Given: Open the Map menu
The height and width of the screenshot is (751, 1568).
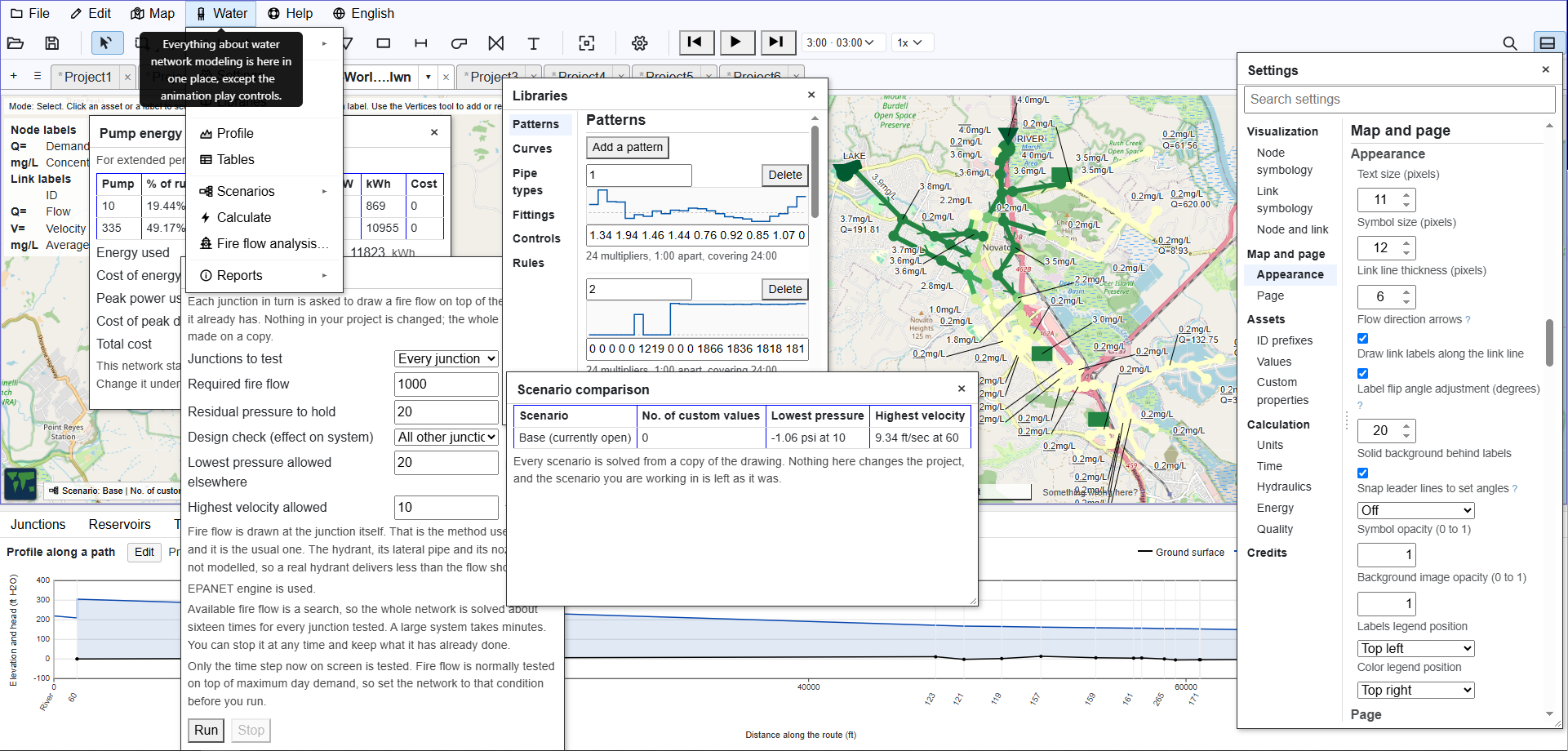Looking at the screenshot, I should click(153, 13).
